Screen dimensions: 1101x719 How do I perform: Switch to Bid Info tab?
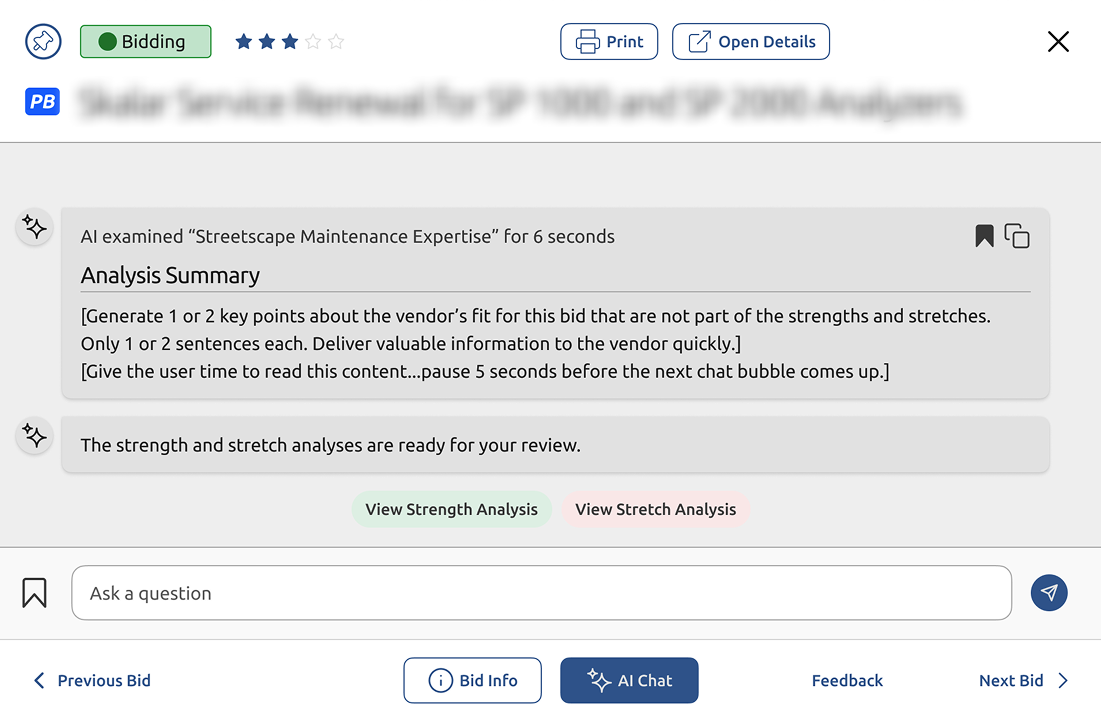[x=473, y=680]
